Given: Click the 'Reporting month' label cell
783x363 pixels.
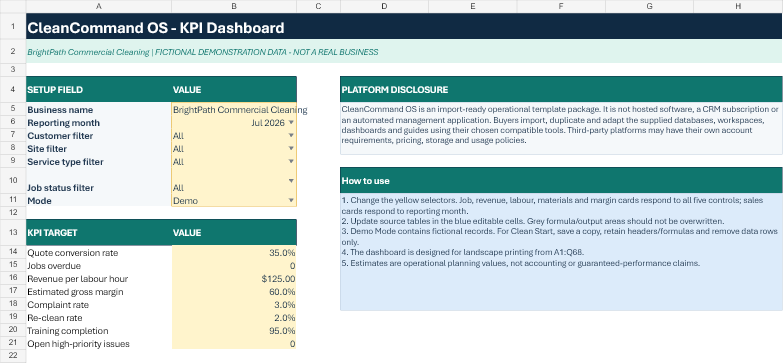Looking at the screenshot, I should click(99, 122).
